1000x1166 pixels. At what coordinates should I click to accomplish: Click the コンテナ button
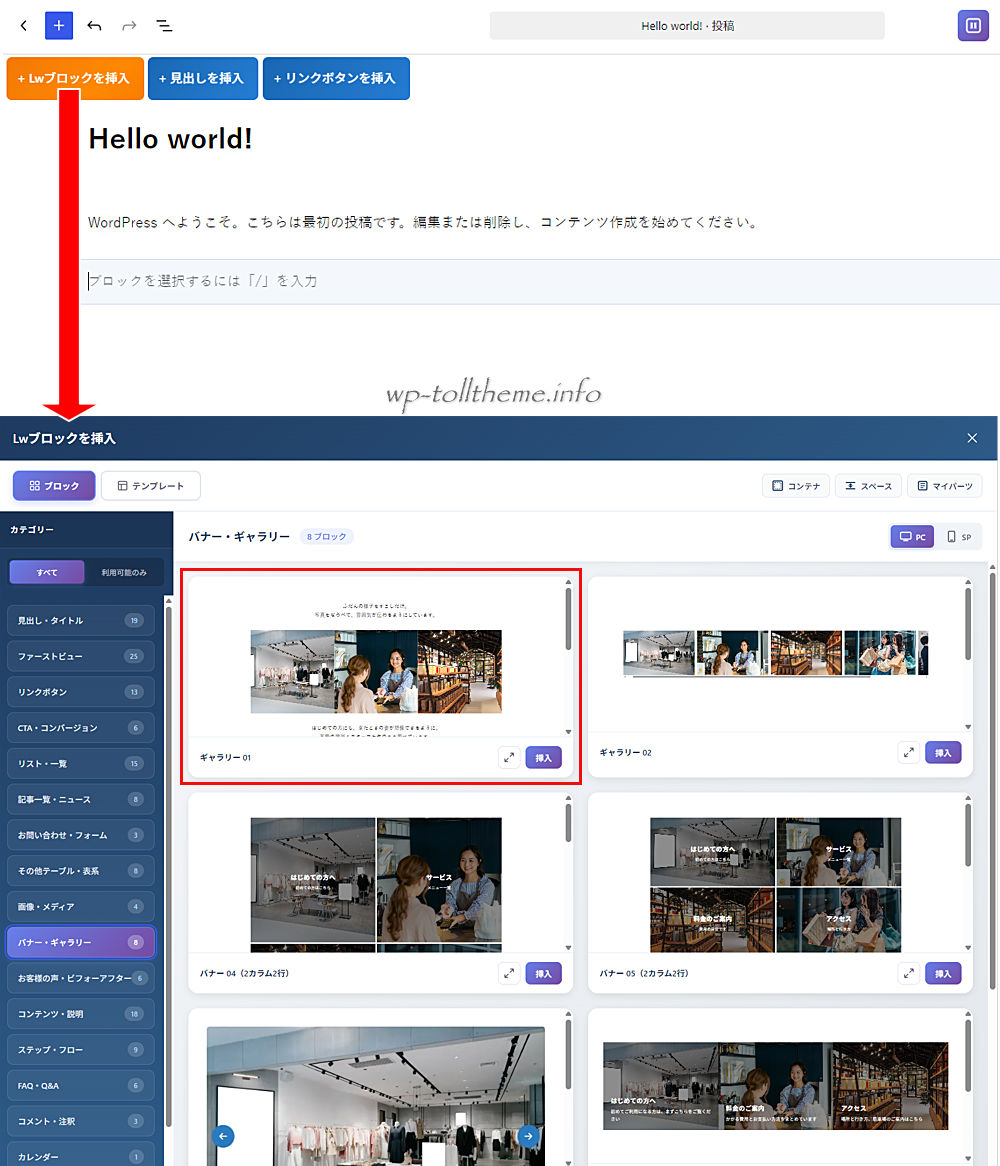click(796, 486)
